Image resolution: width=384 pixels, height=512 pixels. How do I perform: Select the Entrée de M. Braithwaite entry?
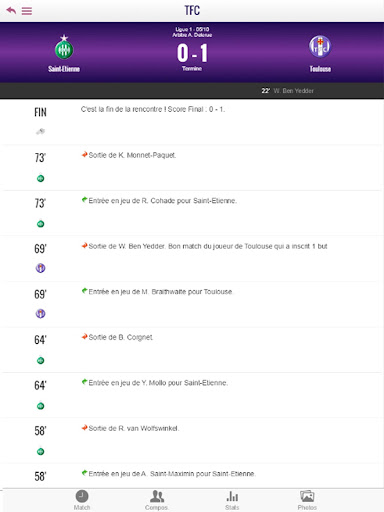pyautogui.click(x=192, y=304)
